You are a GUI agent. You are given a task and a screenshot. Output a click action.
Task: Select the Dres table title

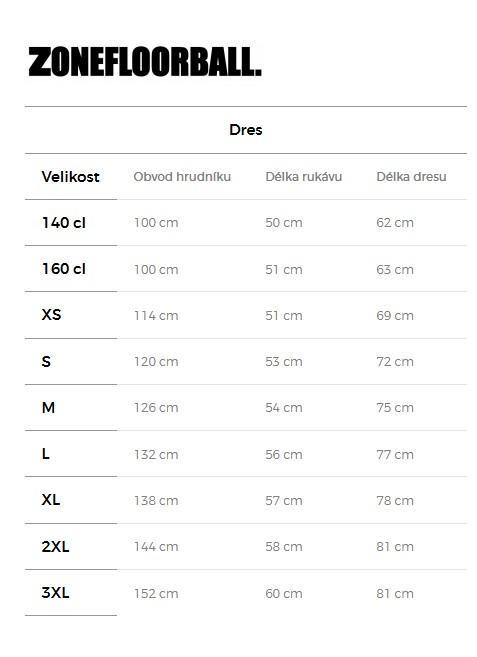coord(246,130)
